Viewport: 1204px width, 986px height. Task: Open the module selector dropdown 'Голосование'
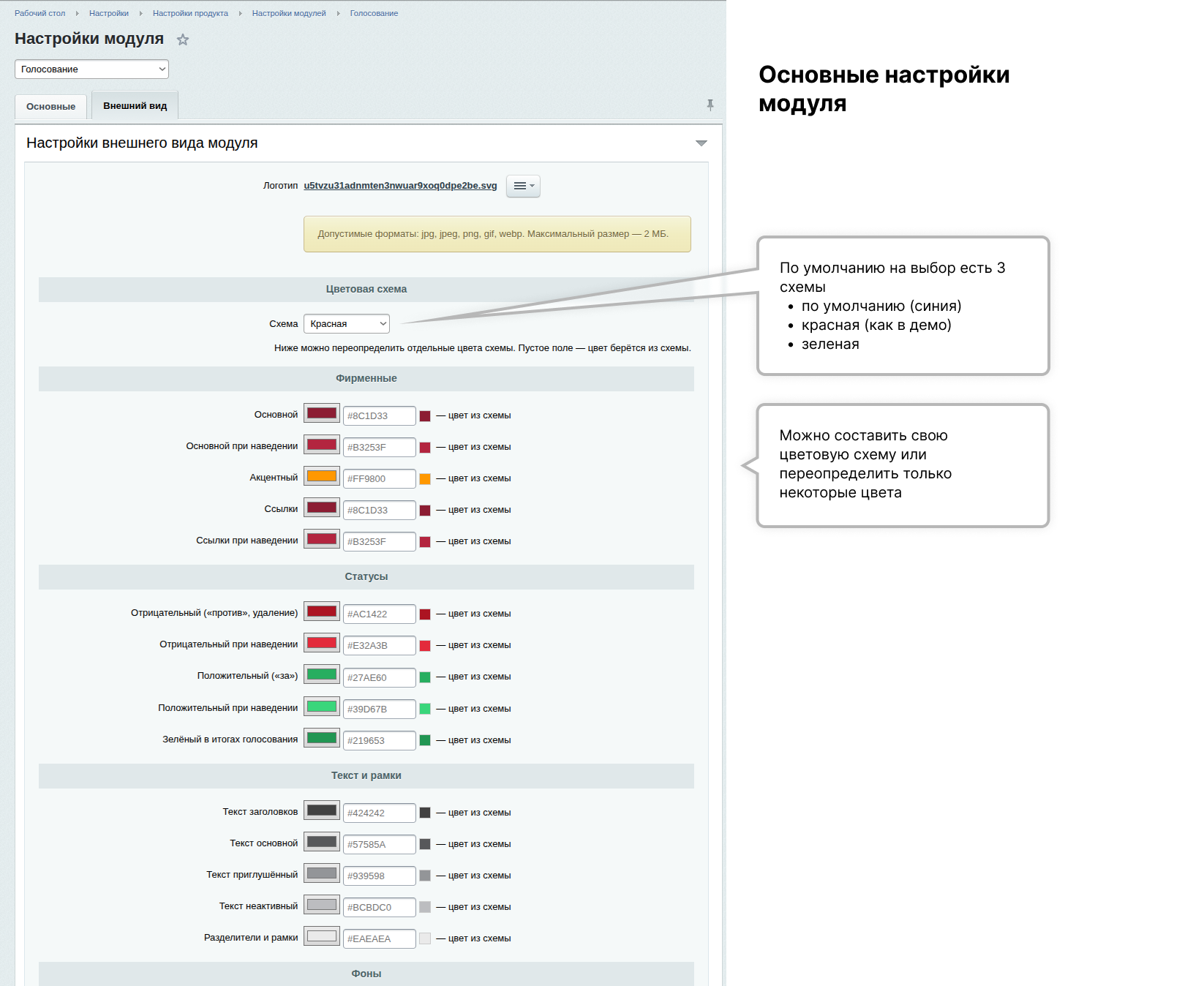(x=91, y=69)
